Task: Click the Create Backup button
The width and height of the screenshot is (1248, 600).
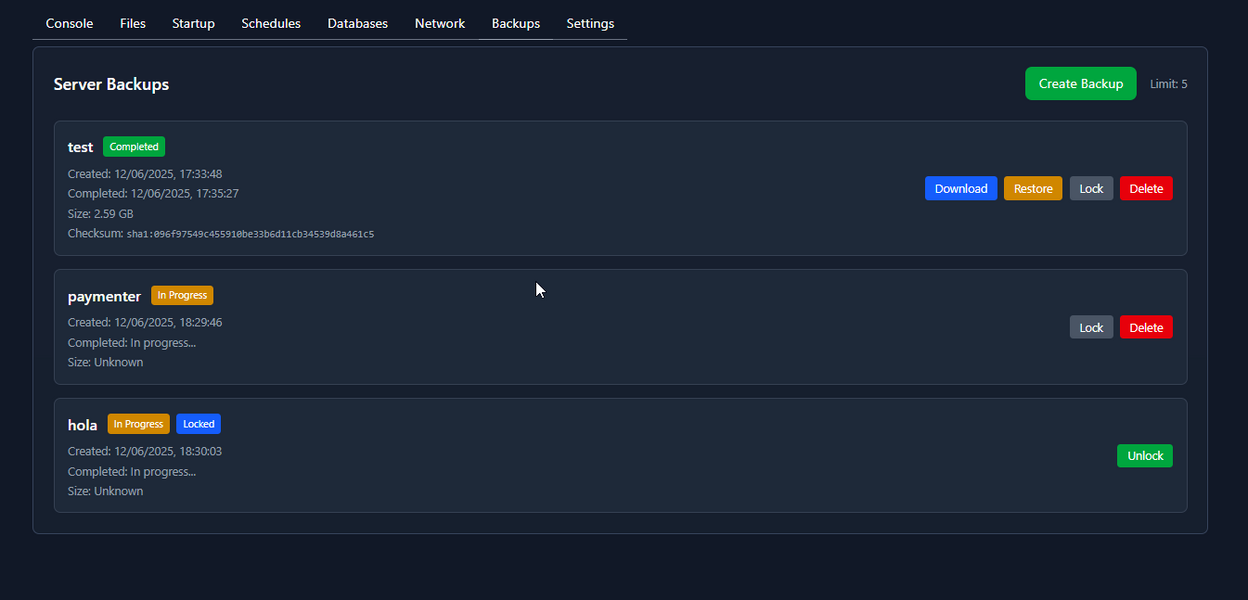Action: coord(1081,84)
